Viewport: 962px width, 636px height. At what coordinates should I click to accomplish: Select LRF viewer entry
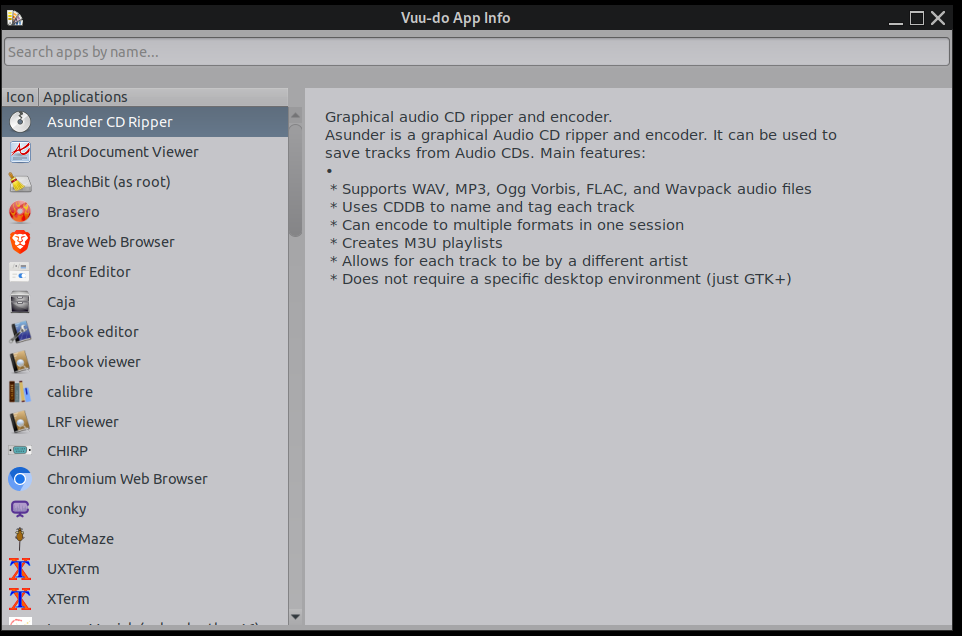(x=145, y=422)
